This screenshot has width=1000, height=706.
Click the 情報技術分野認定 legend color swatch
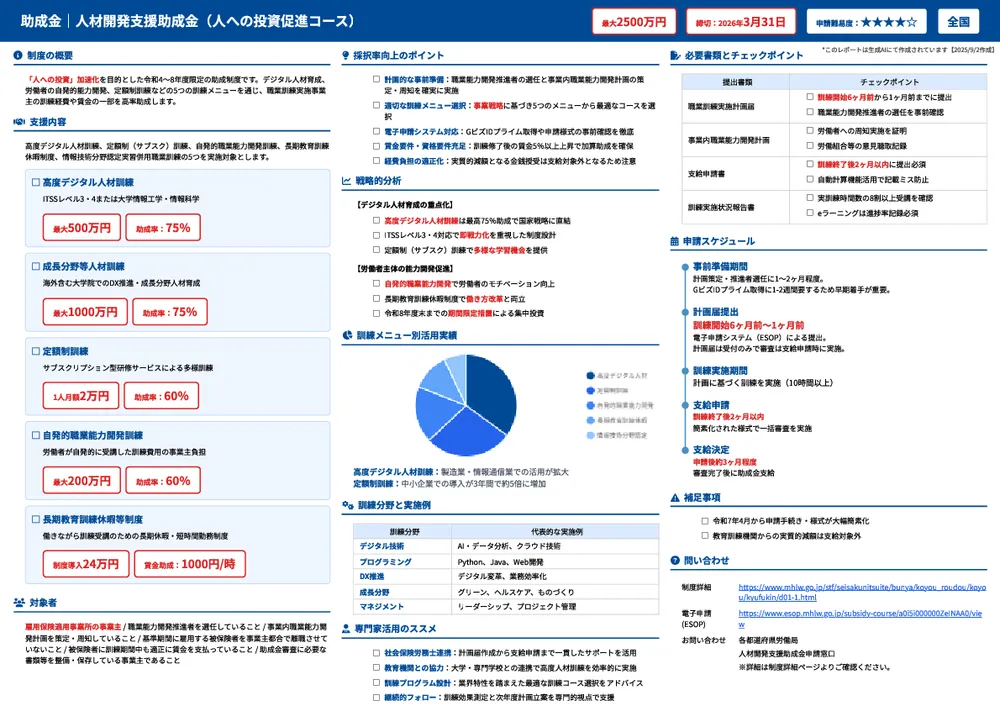(x=591, y=435)
